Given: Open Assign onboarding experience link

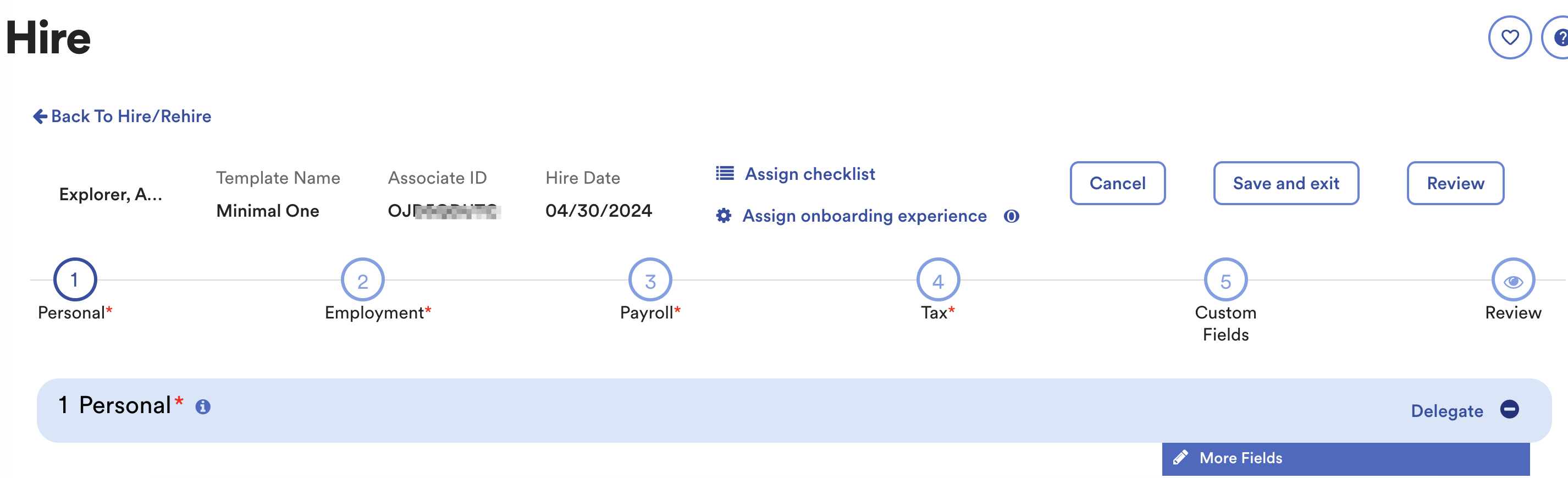Looking at the screenshot, I should (864, 216).
